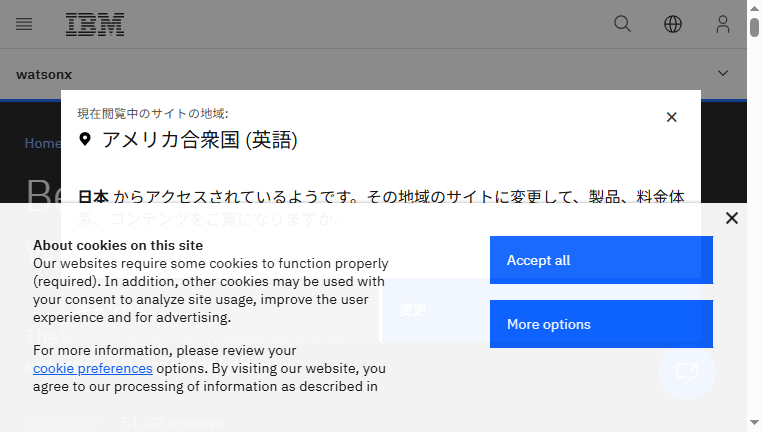Follow the cookie preferences link
Image resolution: width=762 pixels, height=432 pixels.
pyautogui.click(x=93, y=368)
